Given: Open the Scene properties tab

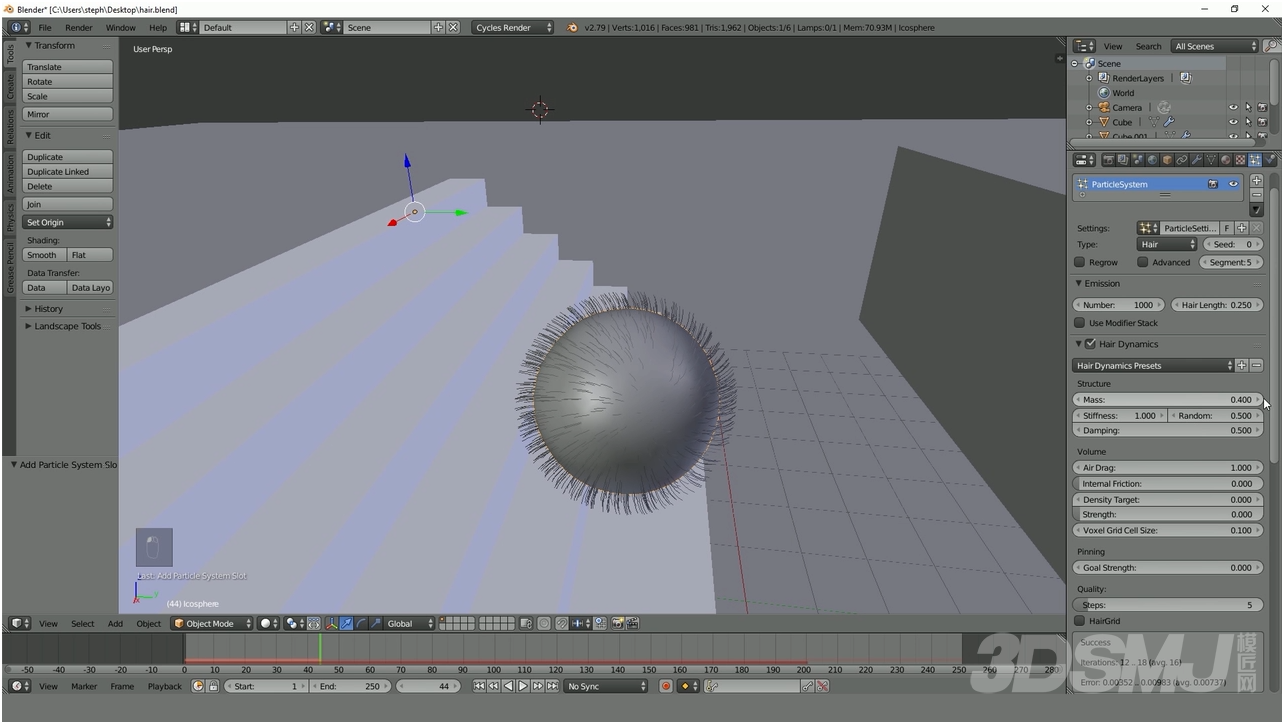Looking at the screenshot, I should tap(1137, 160).
